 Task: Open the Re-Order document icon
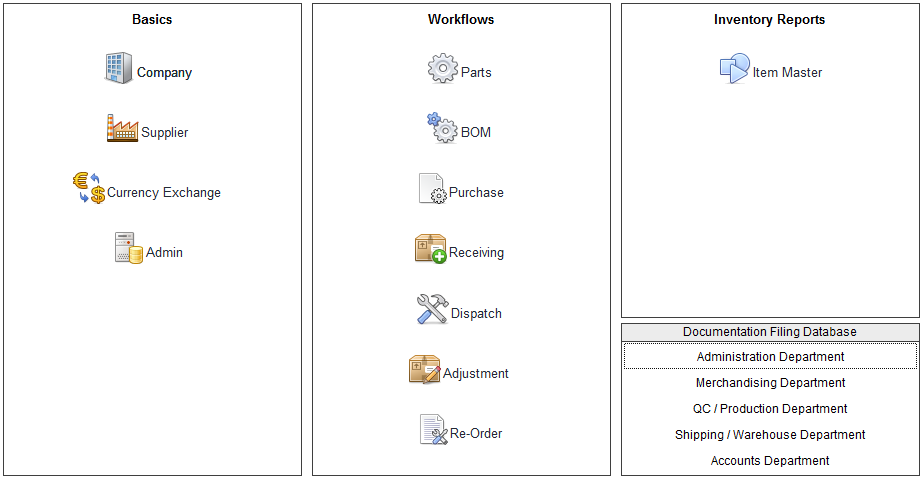pyautogui.click(x=433, y=430)
